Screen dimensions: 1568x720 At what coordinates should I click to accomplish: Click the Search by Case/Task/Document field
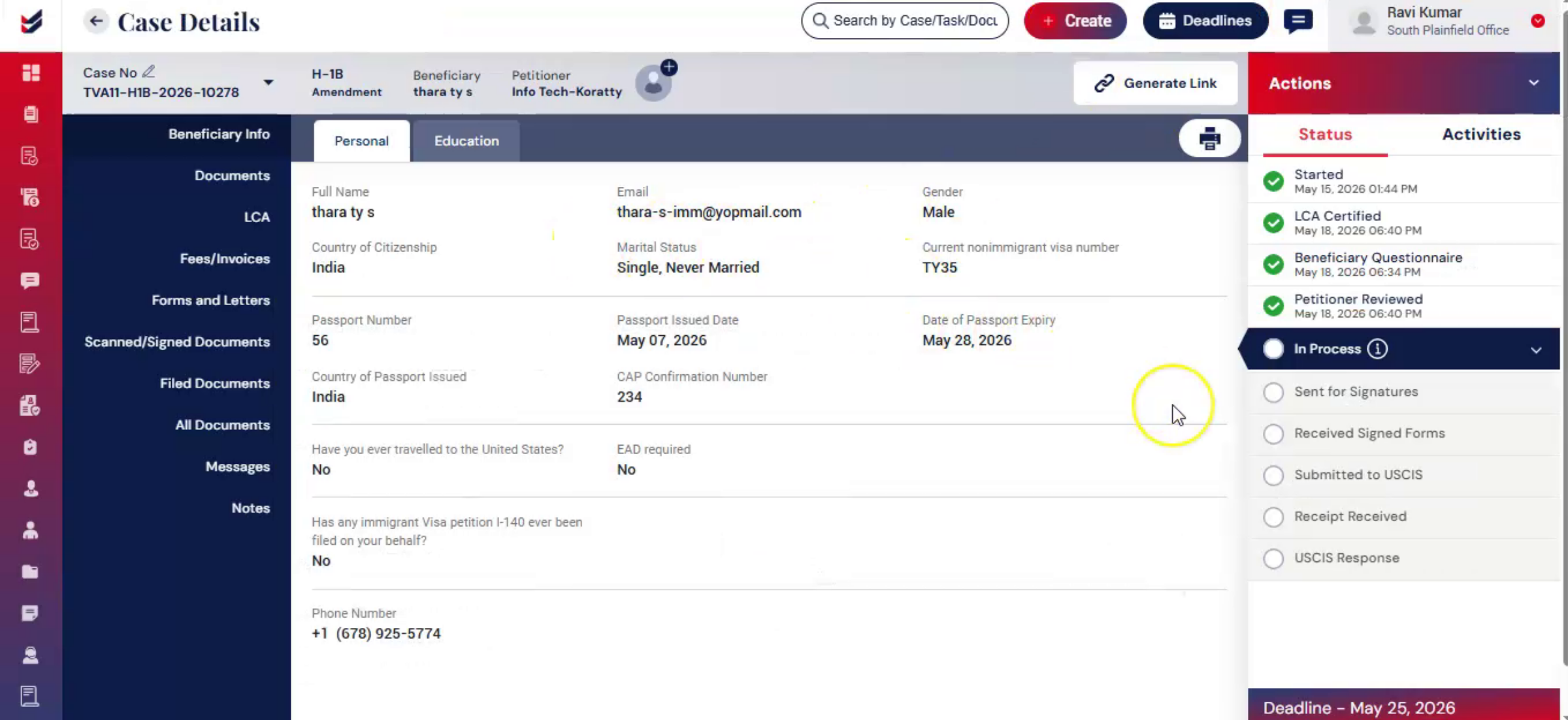(x=905, y=21)
